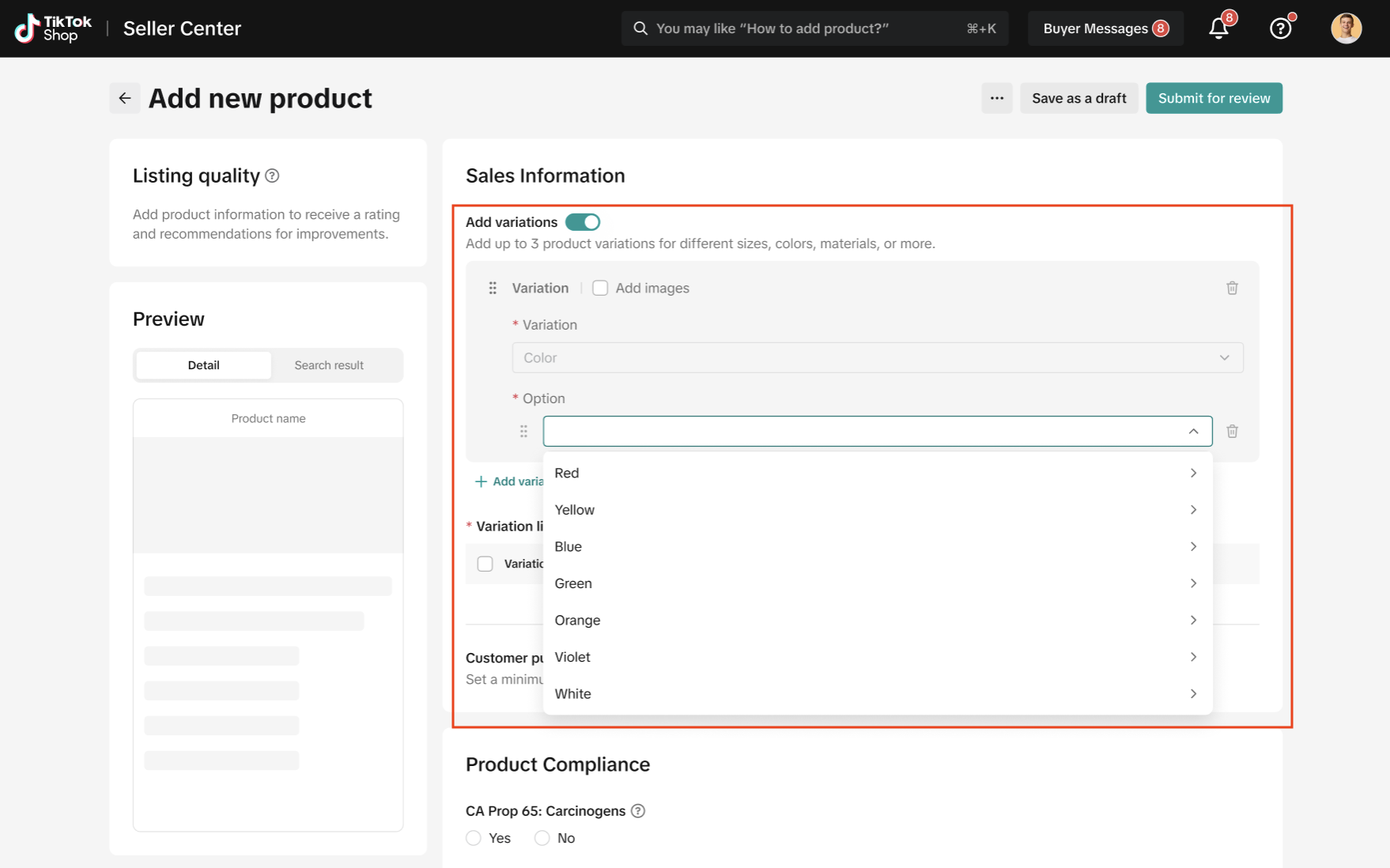1390x868 pixels.
Task: Collapse the Option dropdown list
Action: (x=1193, y=432)
